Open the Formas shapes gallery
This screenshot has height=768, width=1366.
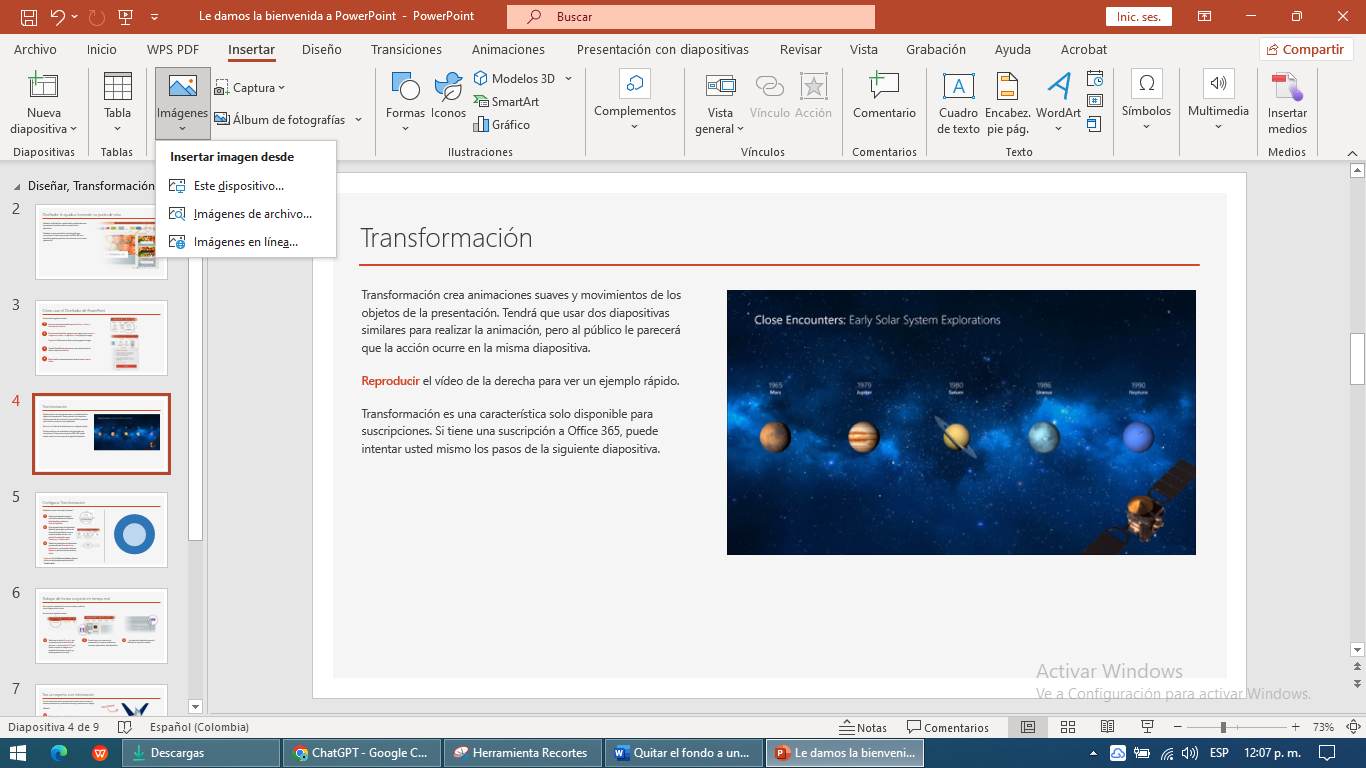pos(405,88)
